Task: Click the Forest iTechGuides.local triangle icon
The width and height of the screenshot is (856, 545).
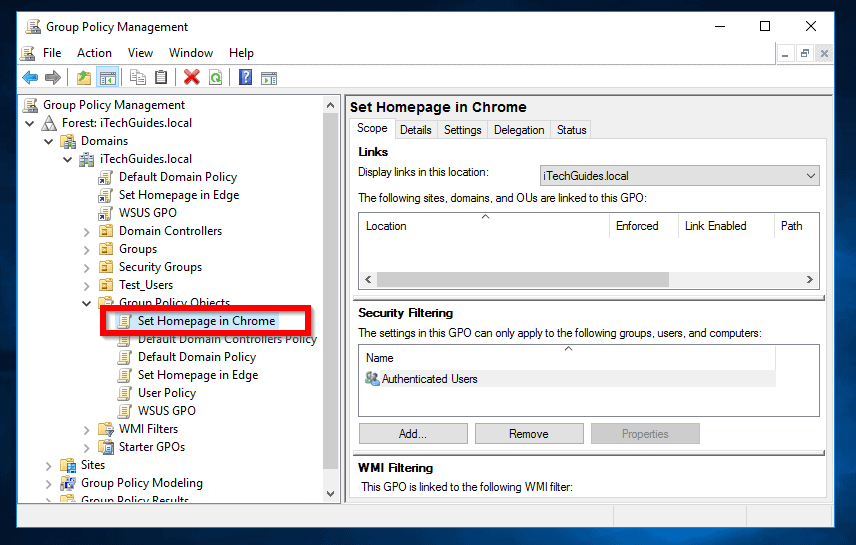Action: tap(50, 123)
